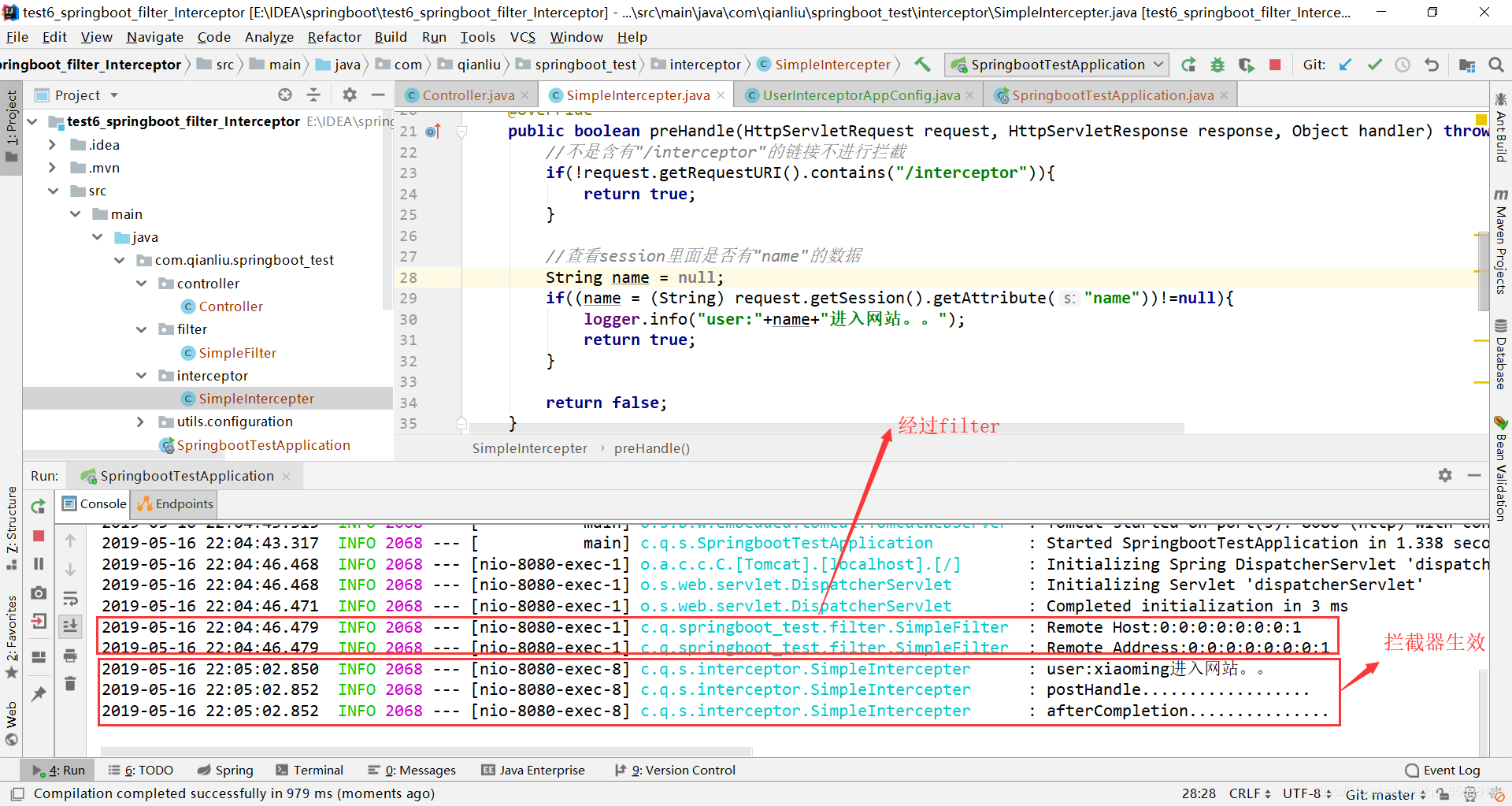Viewport: 1512px width, 806px height.
Task: Expand the .mvn folder
Action: coord(52,168)
